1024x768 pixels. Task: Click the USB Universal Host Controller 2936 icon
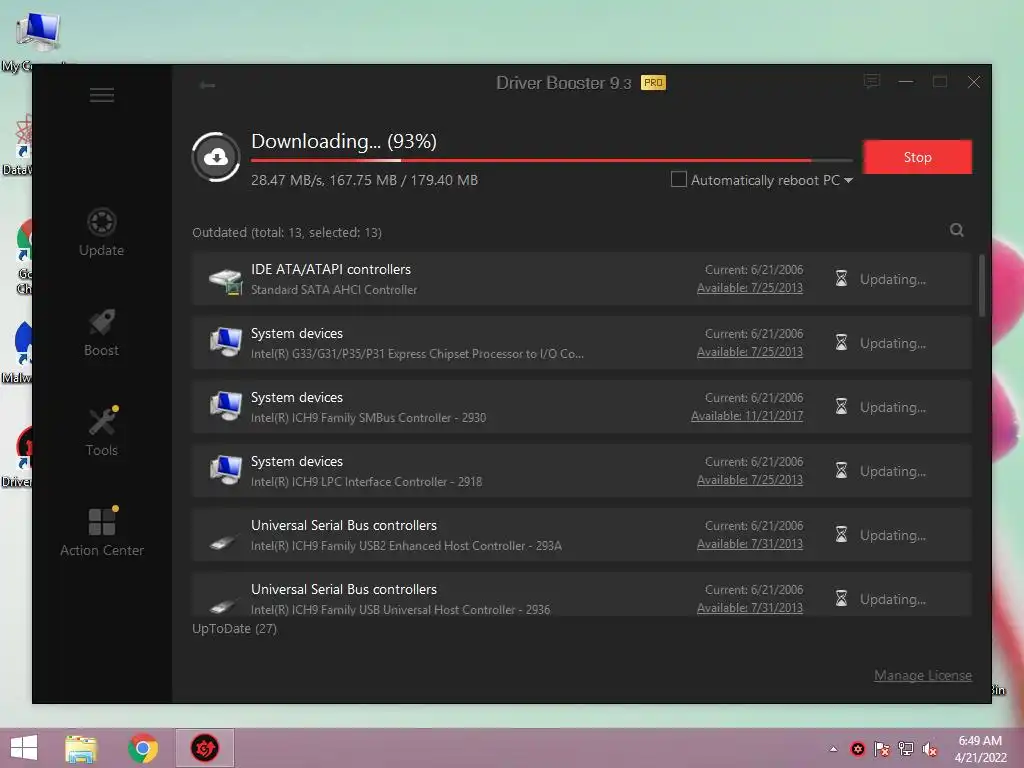[x=223, y=606]
